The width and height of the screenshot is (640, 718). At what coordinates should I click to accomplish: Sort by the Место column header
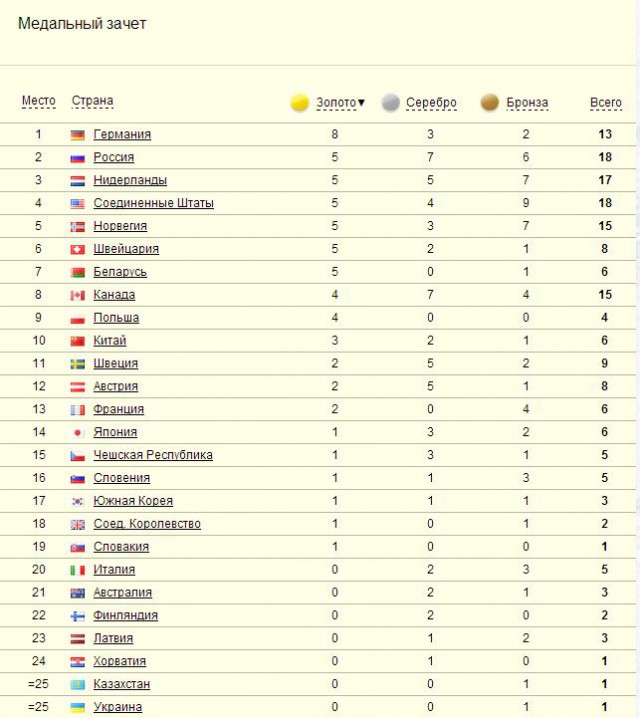pos(38,101)
